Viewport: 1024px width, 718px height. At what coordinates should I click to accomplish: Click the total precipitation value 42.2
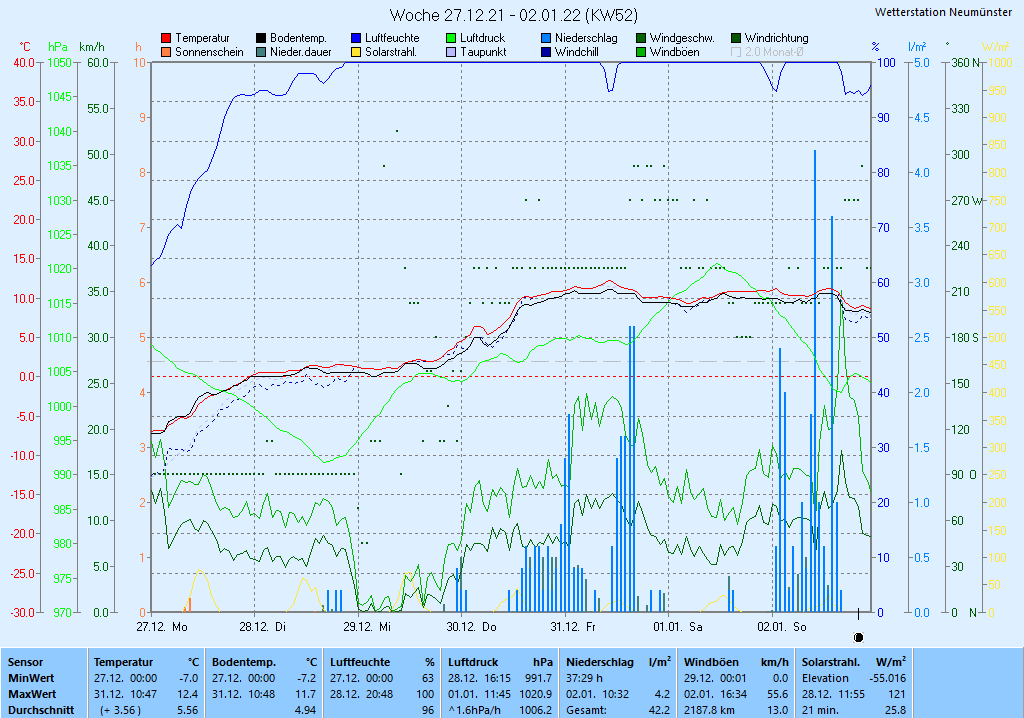point(659,710)
